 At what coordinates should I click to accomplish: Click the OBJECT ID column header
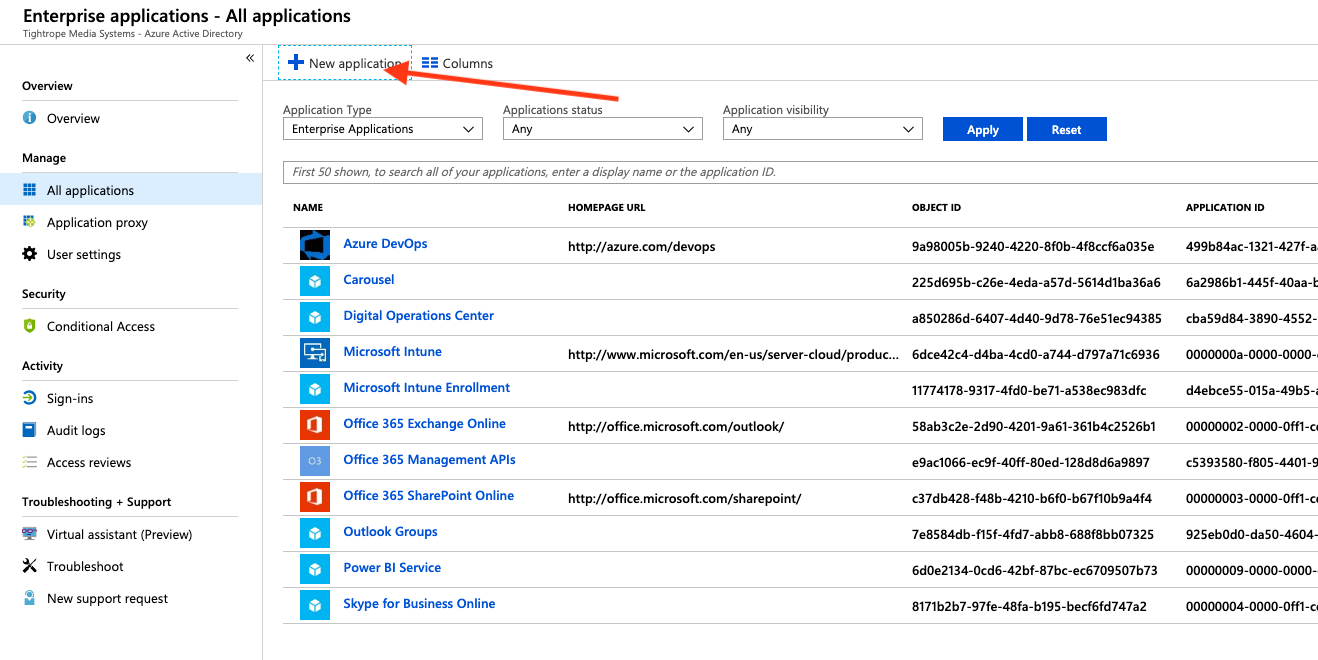[936, 208]
